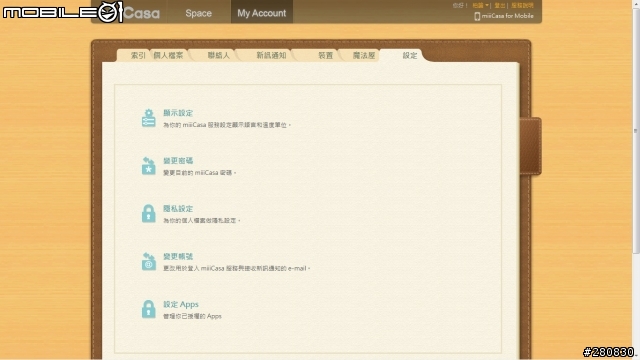
Task: Open the 變更密碼 link
Action: (x=178, y=161)
